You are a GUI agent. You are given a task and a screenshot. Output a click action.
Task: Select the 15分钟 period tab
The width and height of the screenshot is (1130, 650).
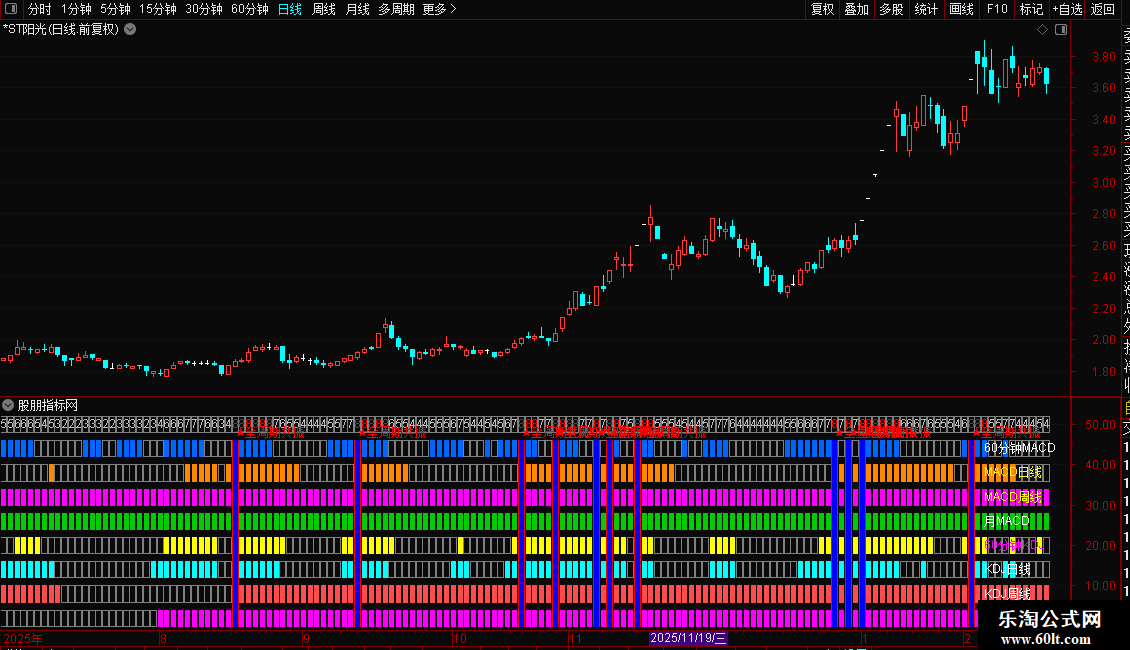point(158,9)
